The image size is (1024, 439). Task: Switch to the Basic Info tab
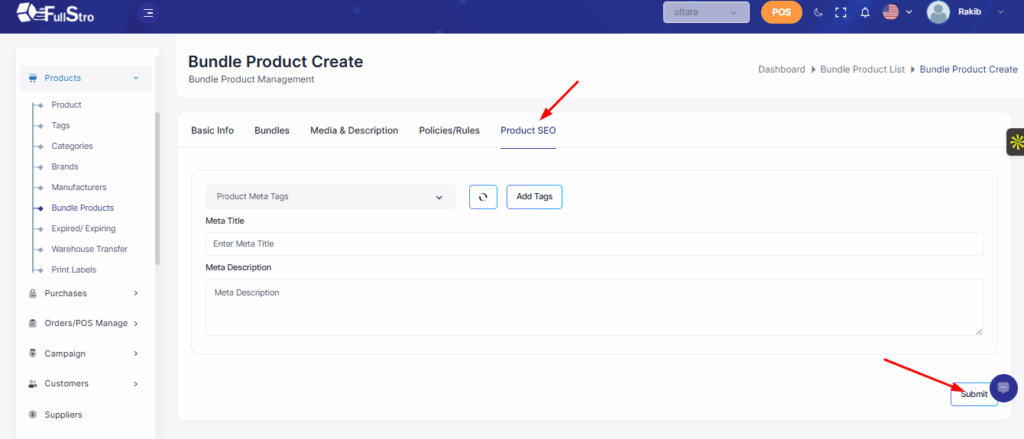tap(212, 131)
